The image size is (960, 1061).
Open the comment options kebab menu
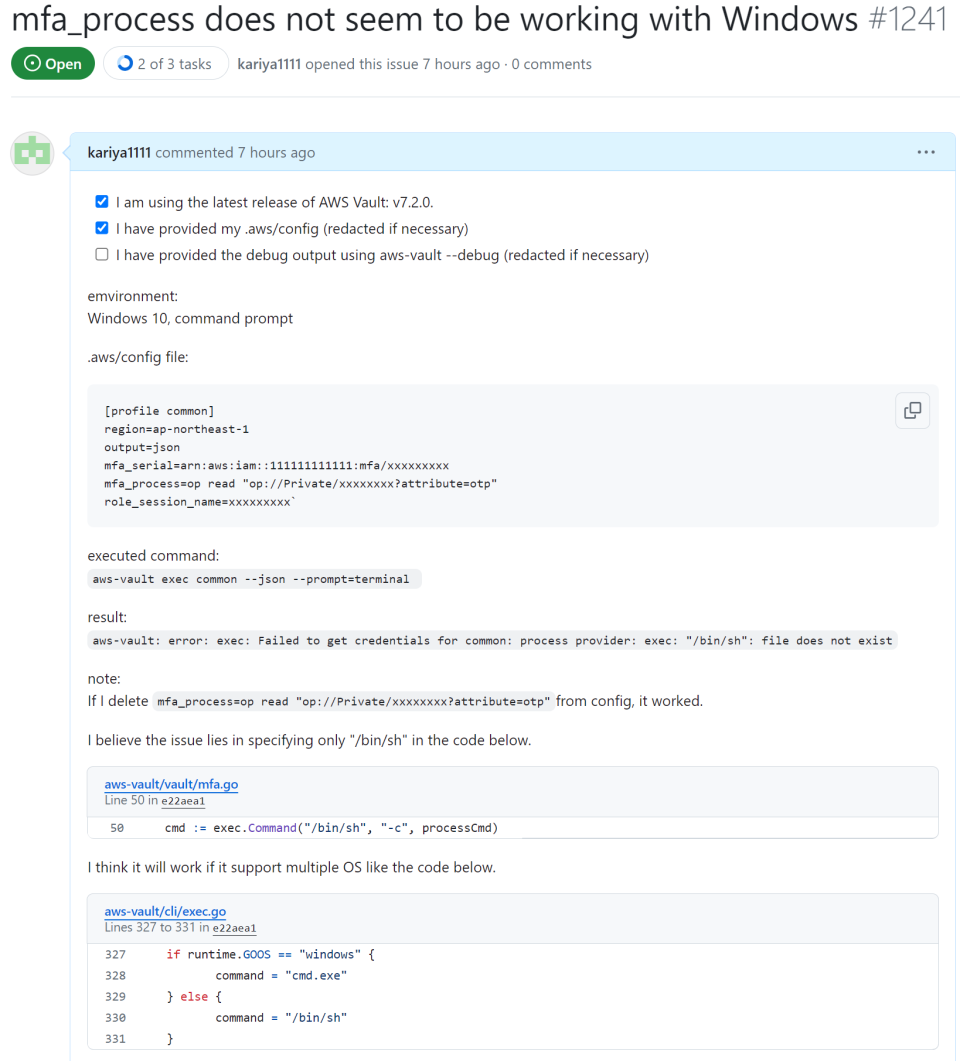coord(925,151)
